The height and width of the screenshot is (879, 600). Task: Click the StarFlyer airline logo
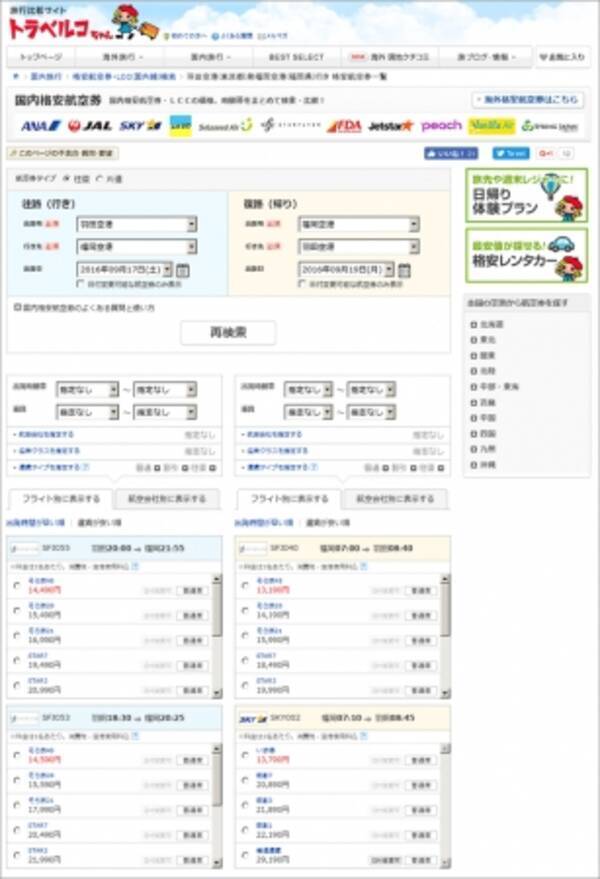pyautogui.click(x=290, y=125)
